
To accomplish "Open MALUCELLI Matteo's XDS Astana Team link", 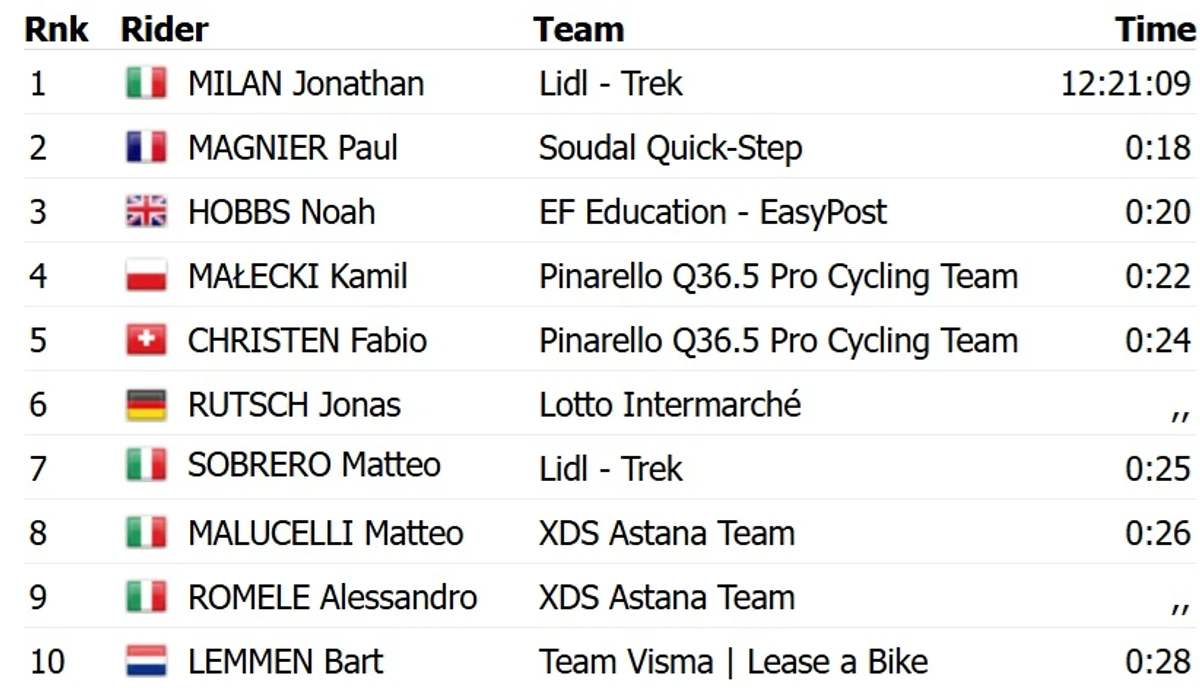I will [x=667, y=533].
